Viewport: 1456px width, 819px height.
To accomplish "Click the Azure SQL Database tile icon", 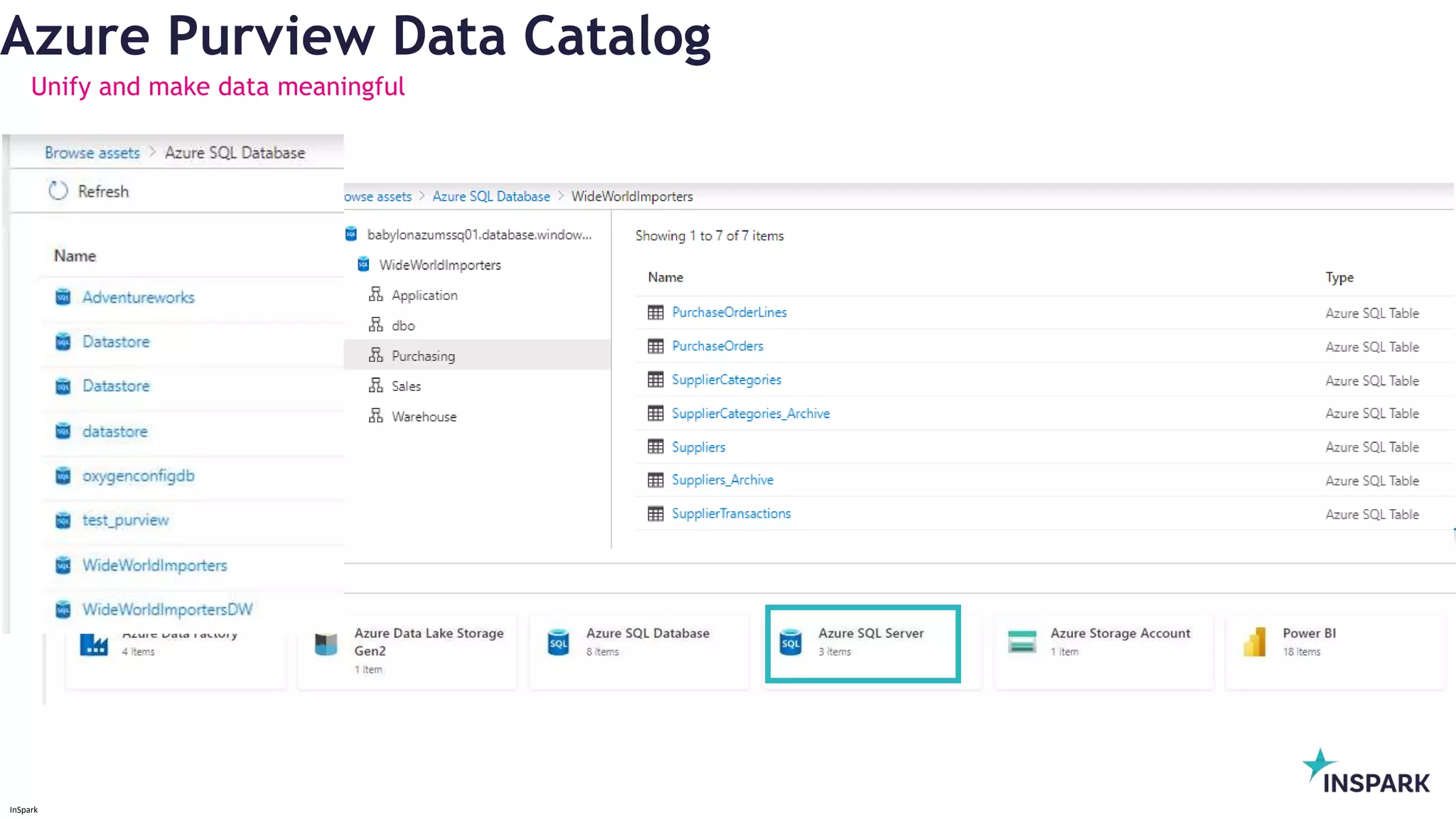I will coord(559,643).
